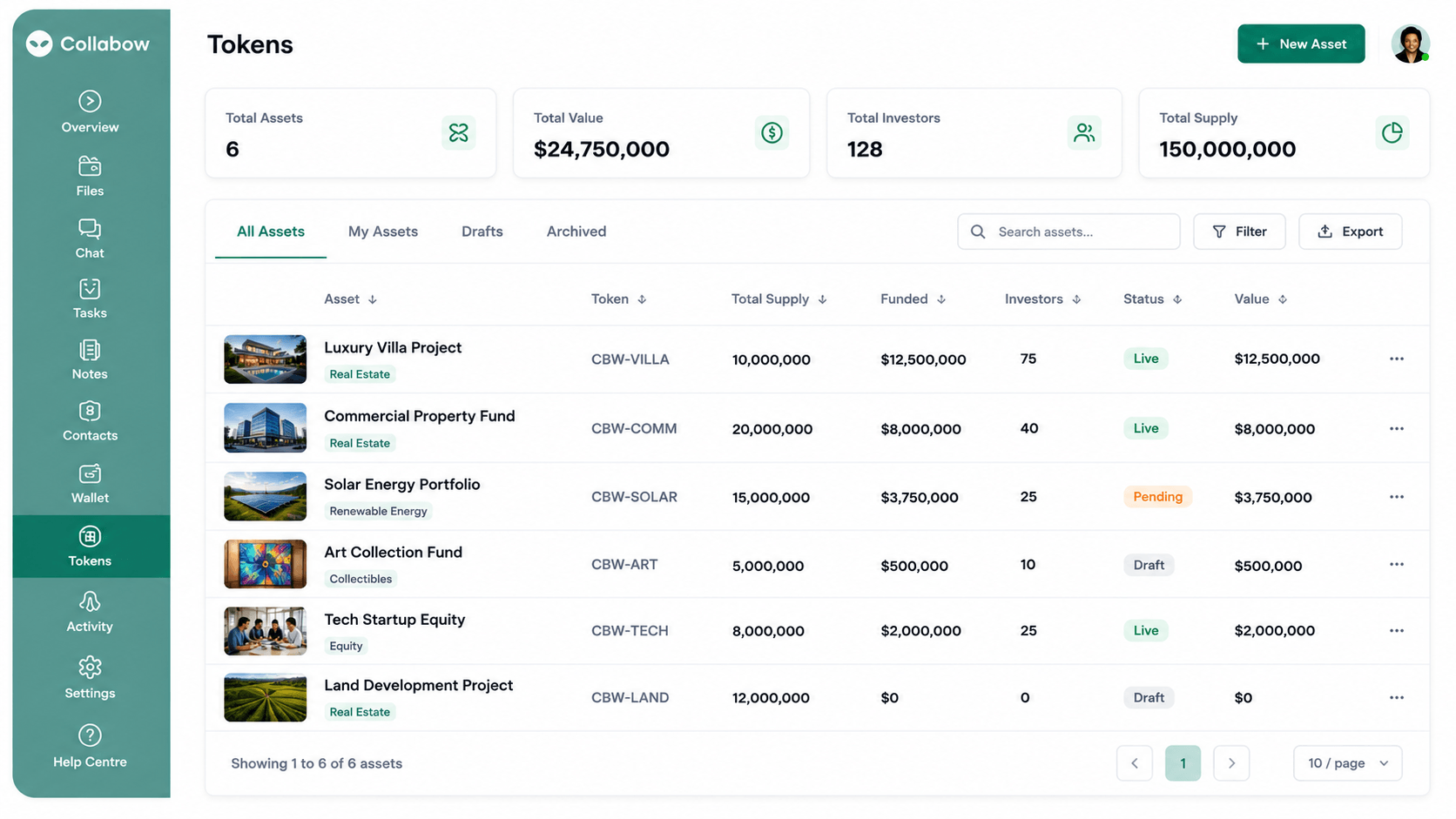Sort by the Token column

coord(618,299)
